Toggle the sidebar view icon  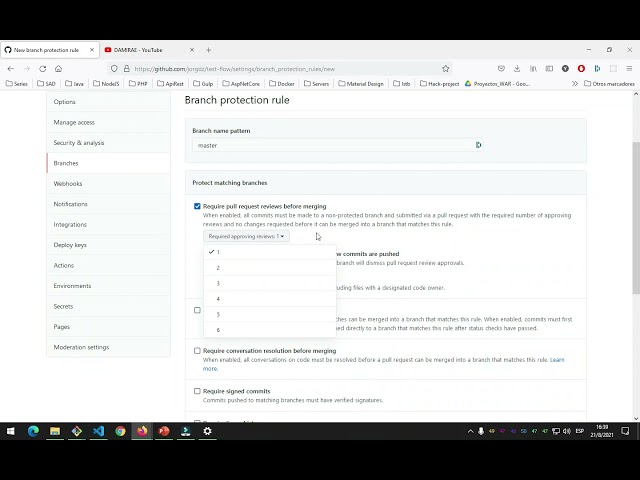[x=549, y=69]
